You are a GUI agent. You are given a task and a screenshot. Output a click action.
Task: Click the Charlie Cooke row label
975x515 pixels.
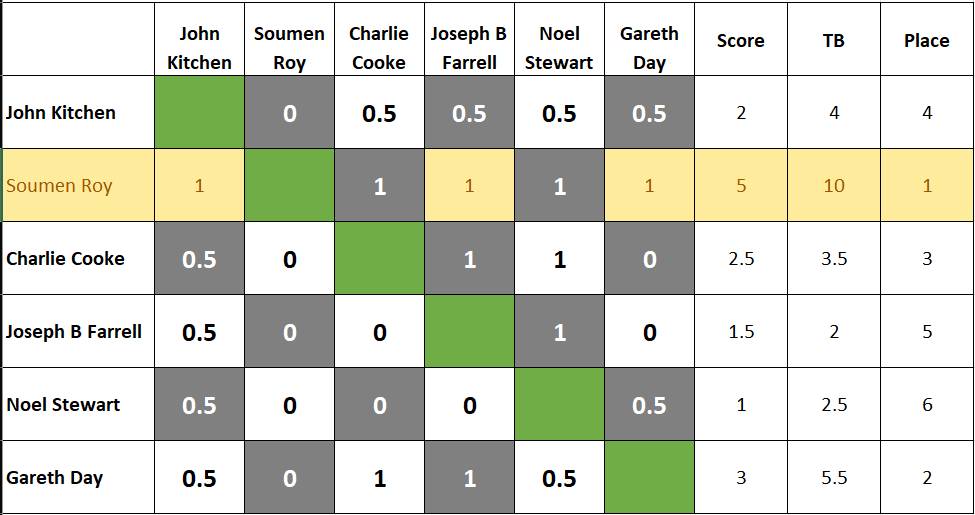pos(65,259)
